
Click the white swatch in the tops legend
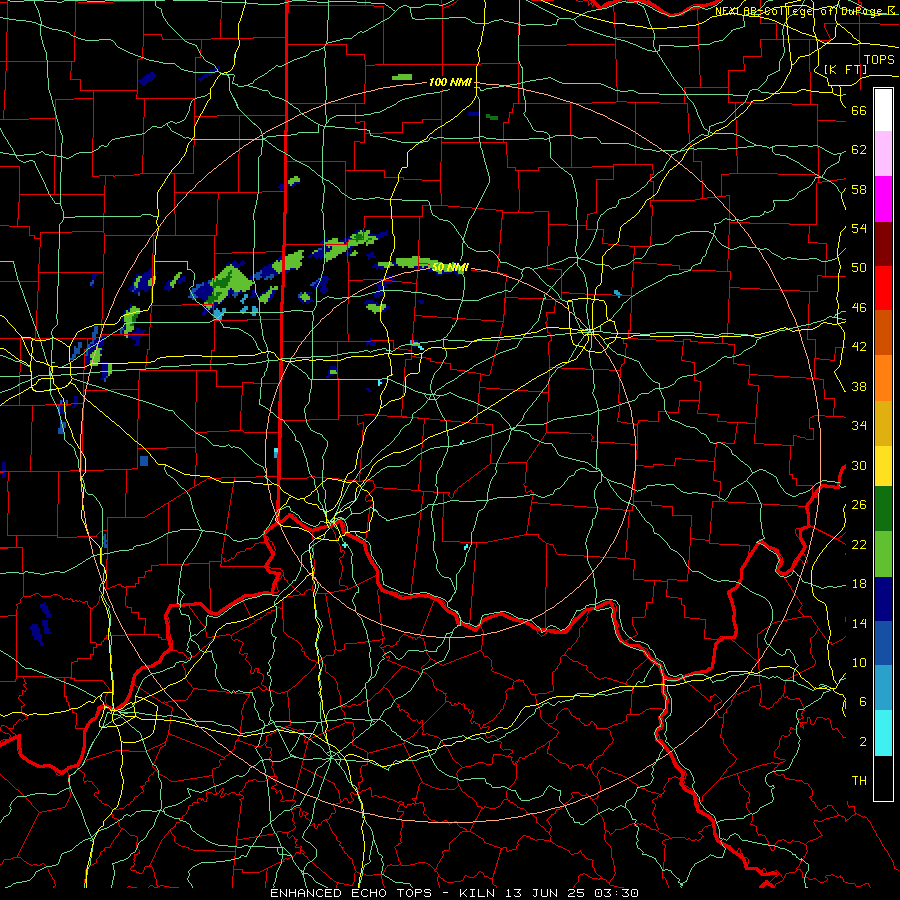(x=883, y=110)
